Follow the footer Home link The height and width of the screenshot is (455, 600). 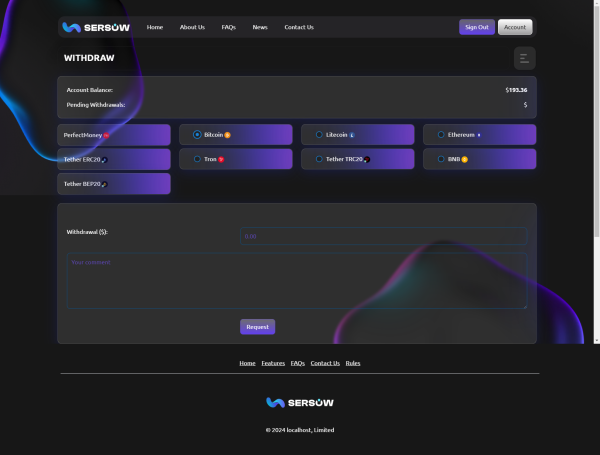pyautogui.click(x=248, y=363)
